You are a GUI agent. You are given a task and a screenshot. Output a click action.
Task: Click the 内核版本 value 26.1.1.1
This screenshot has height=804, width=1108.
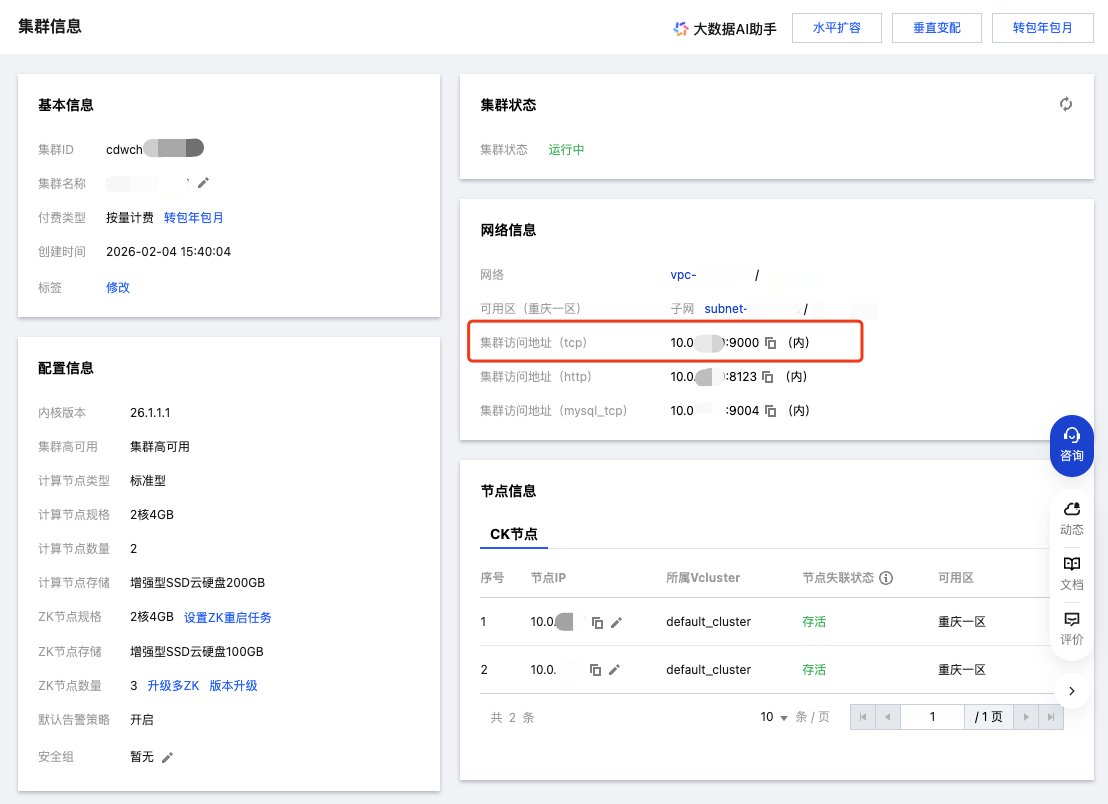tap(150, 413)
